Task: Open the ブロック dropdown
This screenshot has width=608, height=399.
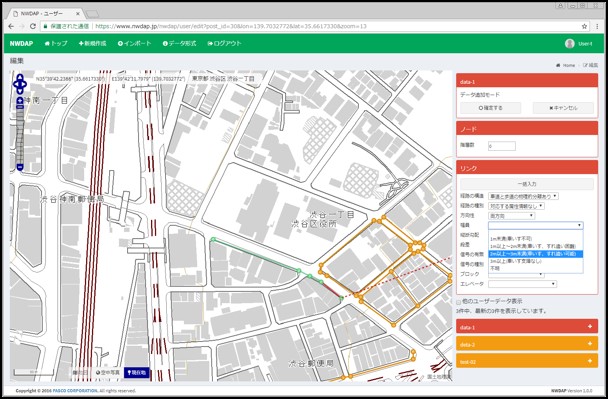Action: click(516, 275)
